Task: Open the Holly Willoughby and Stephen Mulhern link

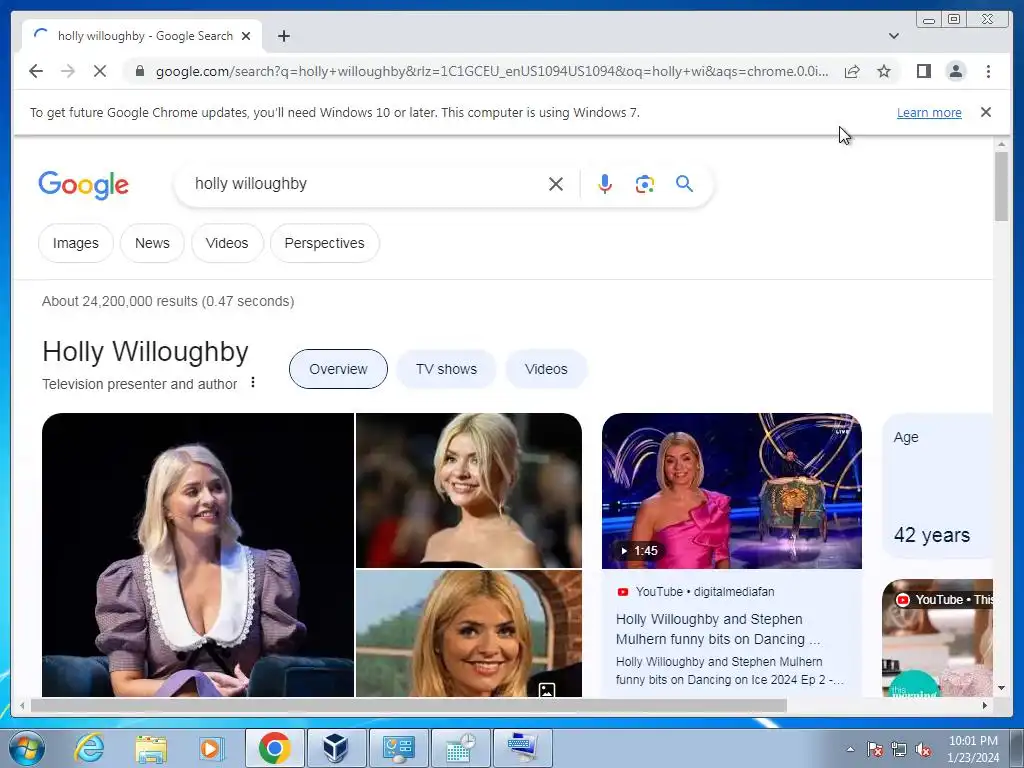Action: [x=718, y=629]
